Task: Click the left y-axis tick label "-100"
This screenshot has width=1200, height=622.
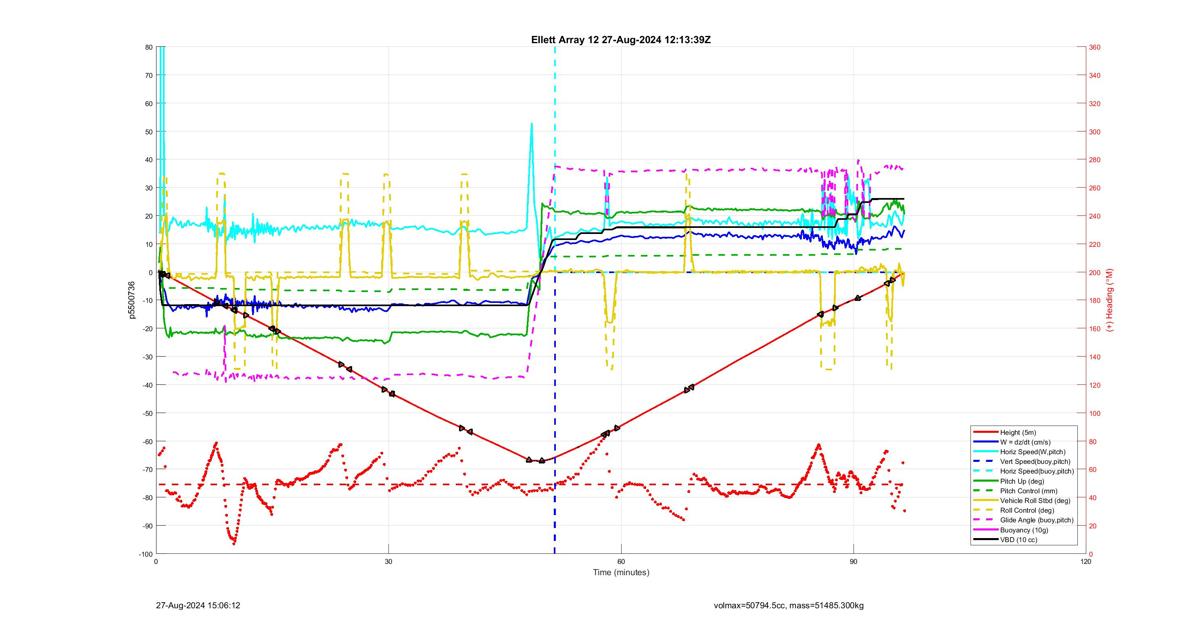Action: point(145,554)
